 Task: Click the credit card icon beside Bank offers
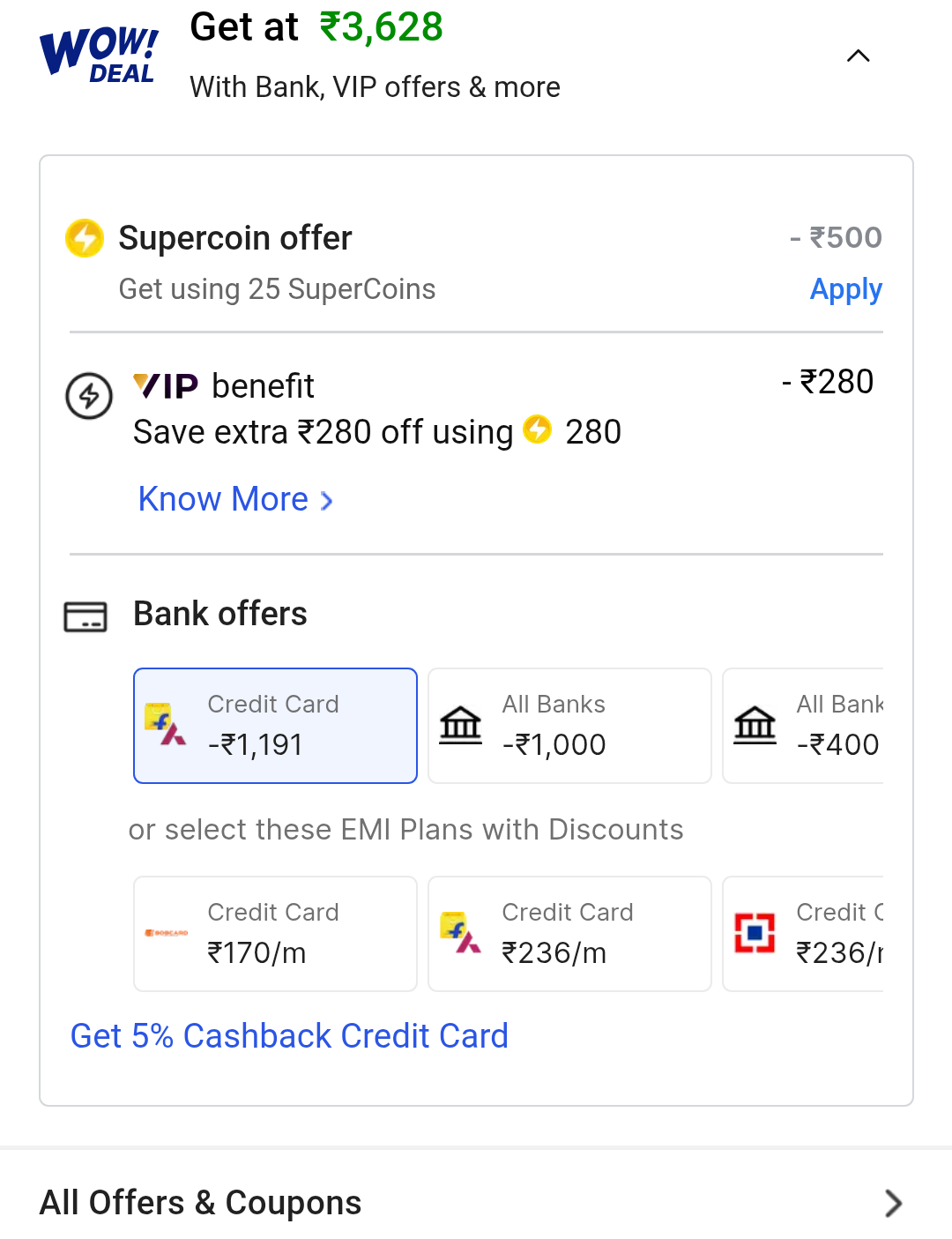click(86, 615)
